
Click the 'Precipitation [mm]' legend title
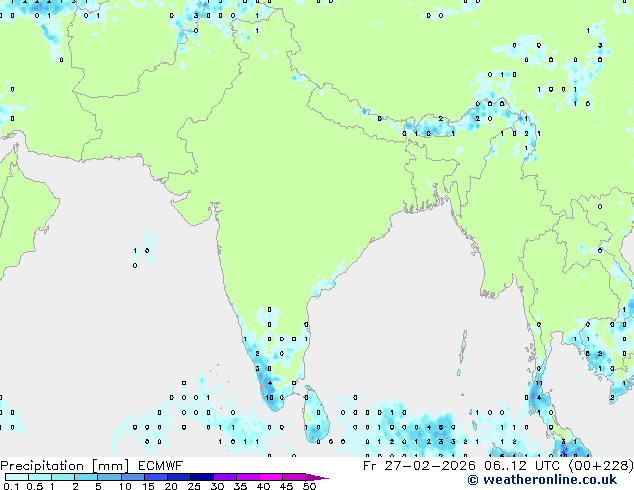pos(65,466)
